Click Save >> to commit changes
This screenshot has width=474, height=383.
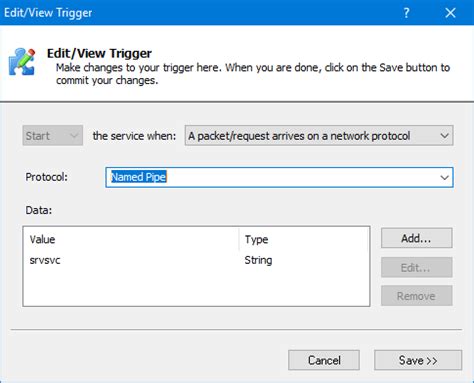point(418,360)
